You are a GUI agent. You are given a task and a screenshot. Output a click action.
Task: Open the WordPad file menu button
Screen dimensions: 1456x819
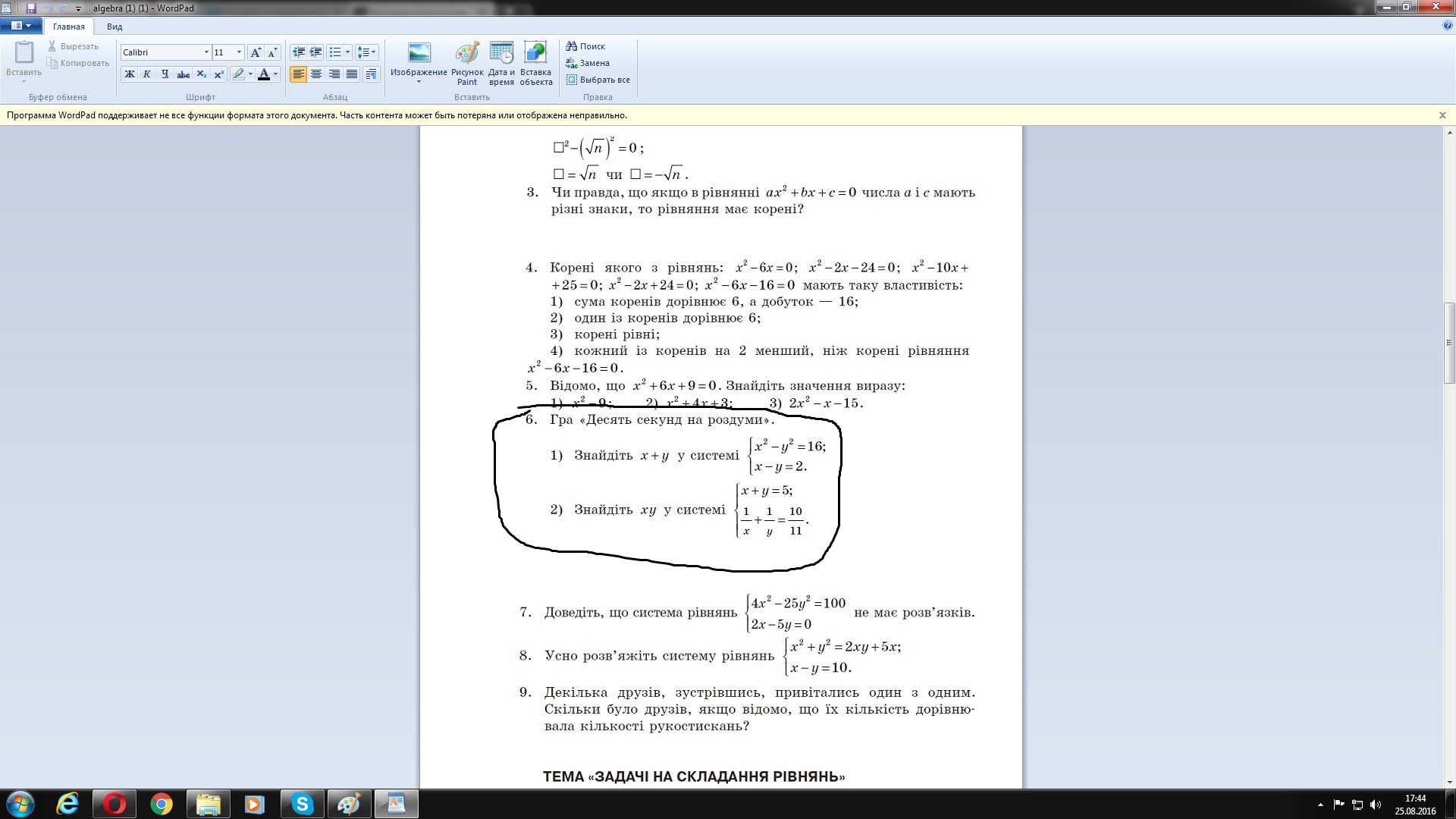[20, 26]
